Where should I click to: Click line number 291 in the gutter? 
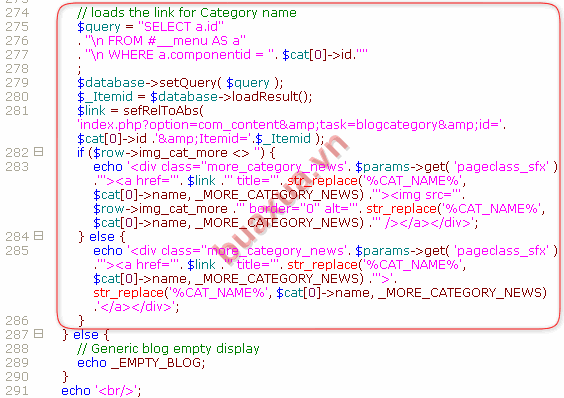pos(17,390)
